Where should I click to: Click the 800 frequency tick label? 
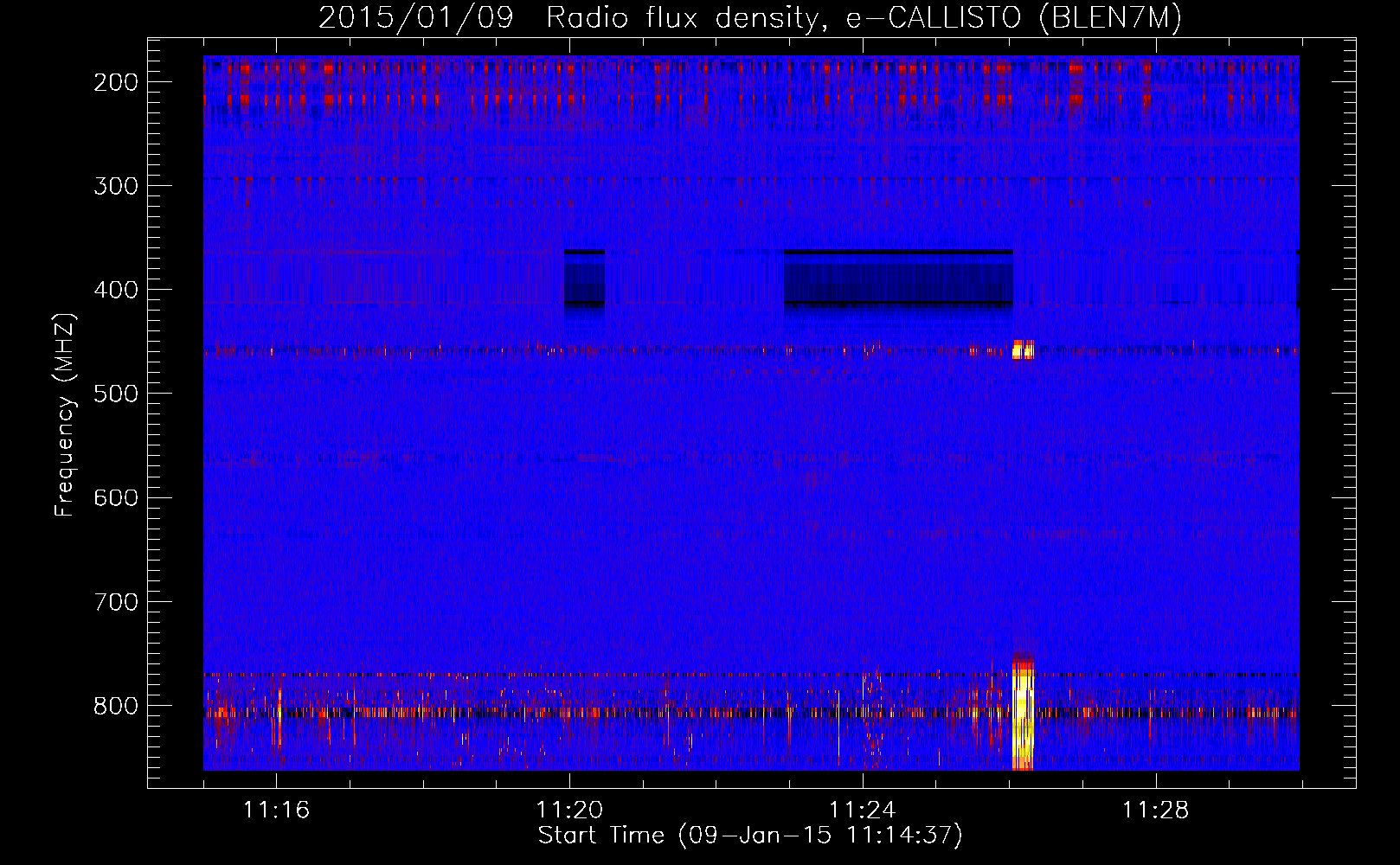[x=116, y=705]
